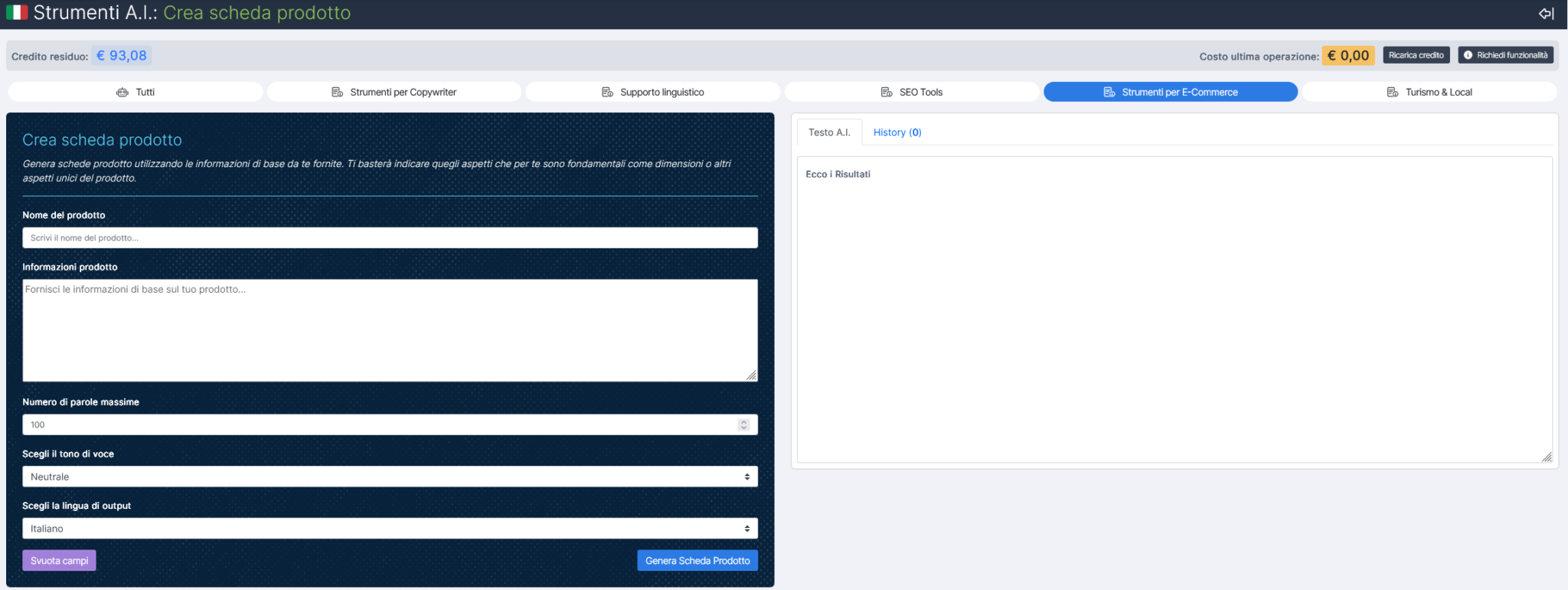The image size is (1568, 590).
Task: Click the Richiedi funzionalità button
Action: pos(1506,55)
